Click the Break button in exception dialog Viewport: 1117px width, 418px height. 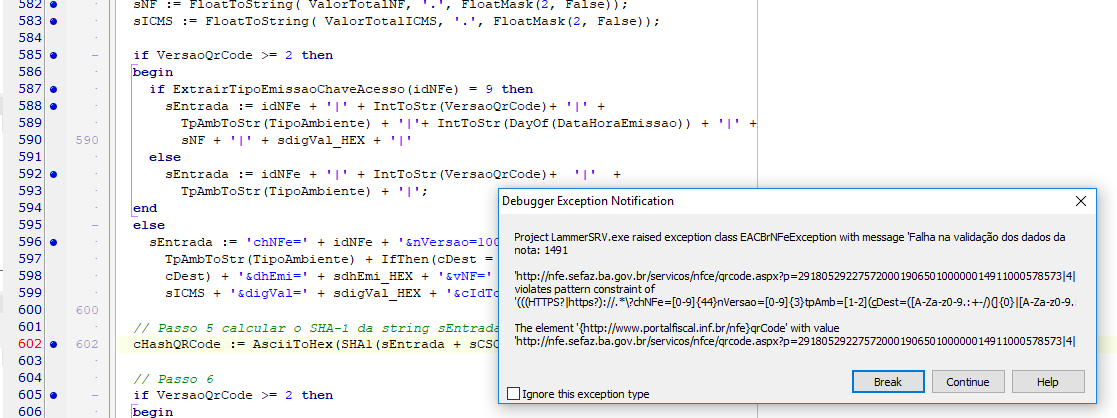pos(888,382)
